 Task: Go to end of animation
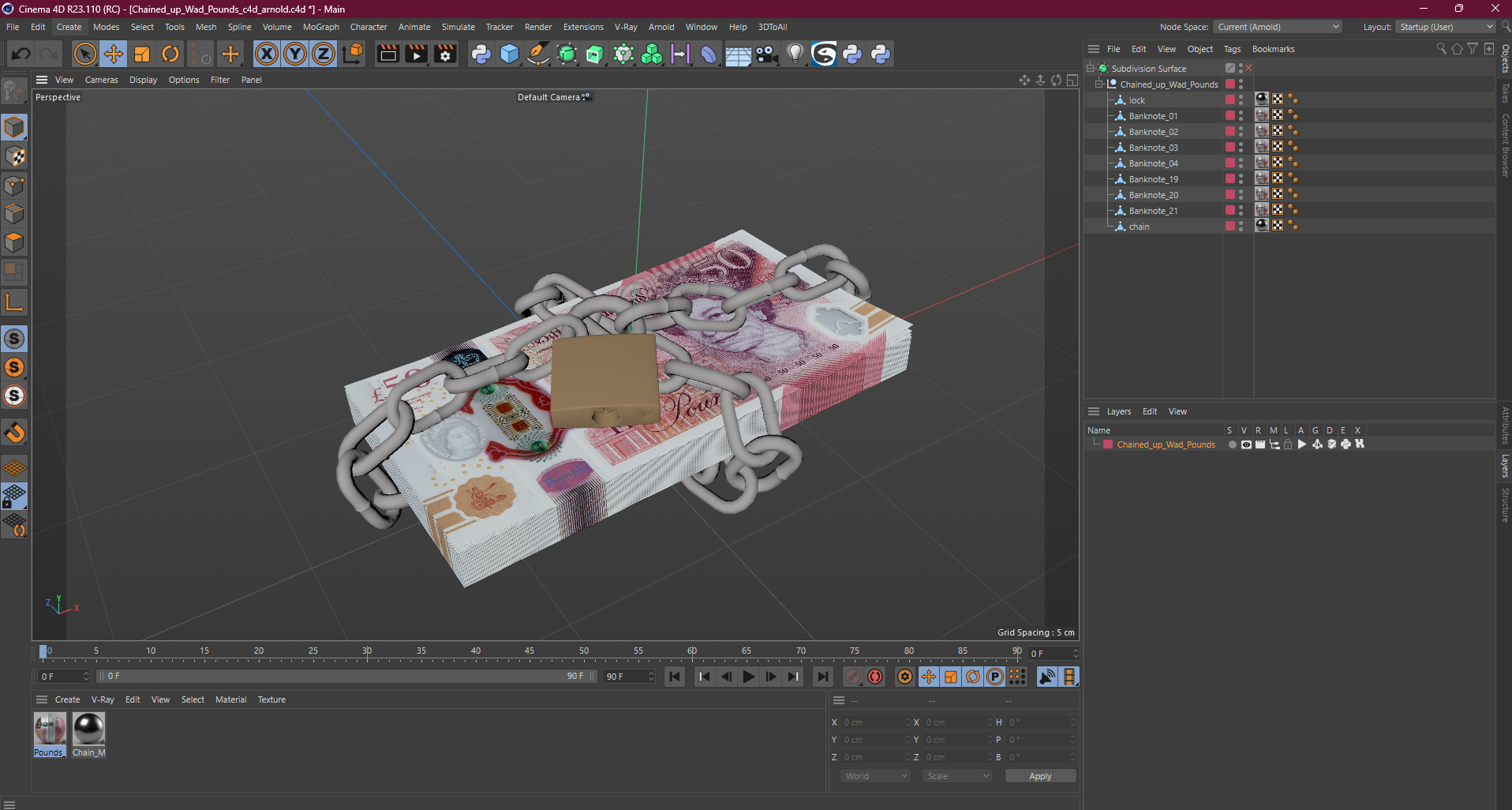(x=822, y=677)
